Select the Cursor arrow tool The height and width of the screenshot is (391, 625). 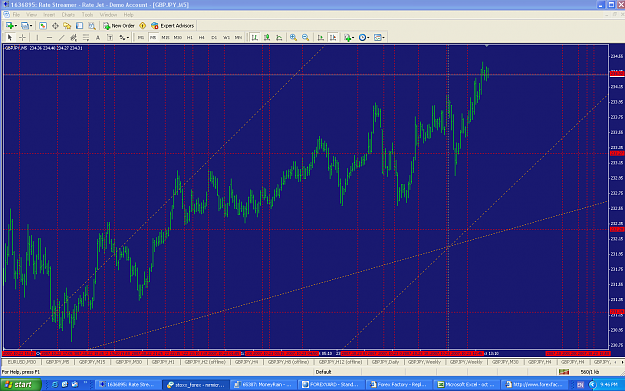coord(10,37)
